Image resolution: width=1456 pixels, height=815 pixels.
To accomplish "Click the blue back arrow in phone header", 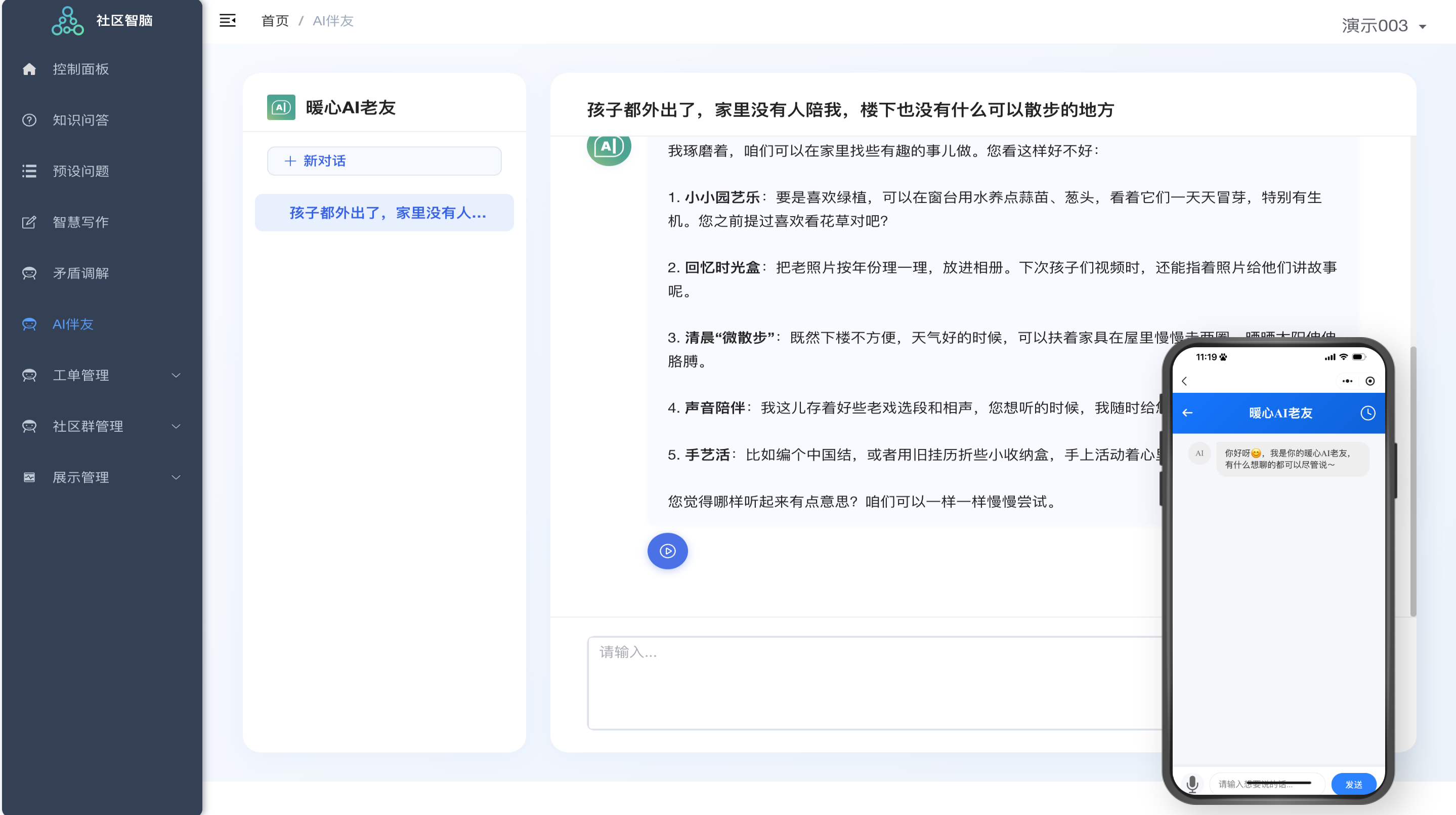I will [1187, 413].
